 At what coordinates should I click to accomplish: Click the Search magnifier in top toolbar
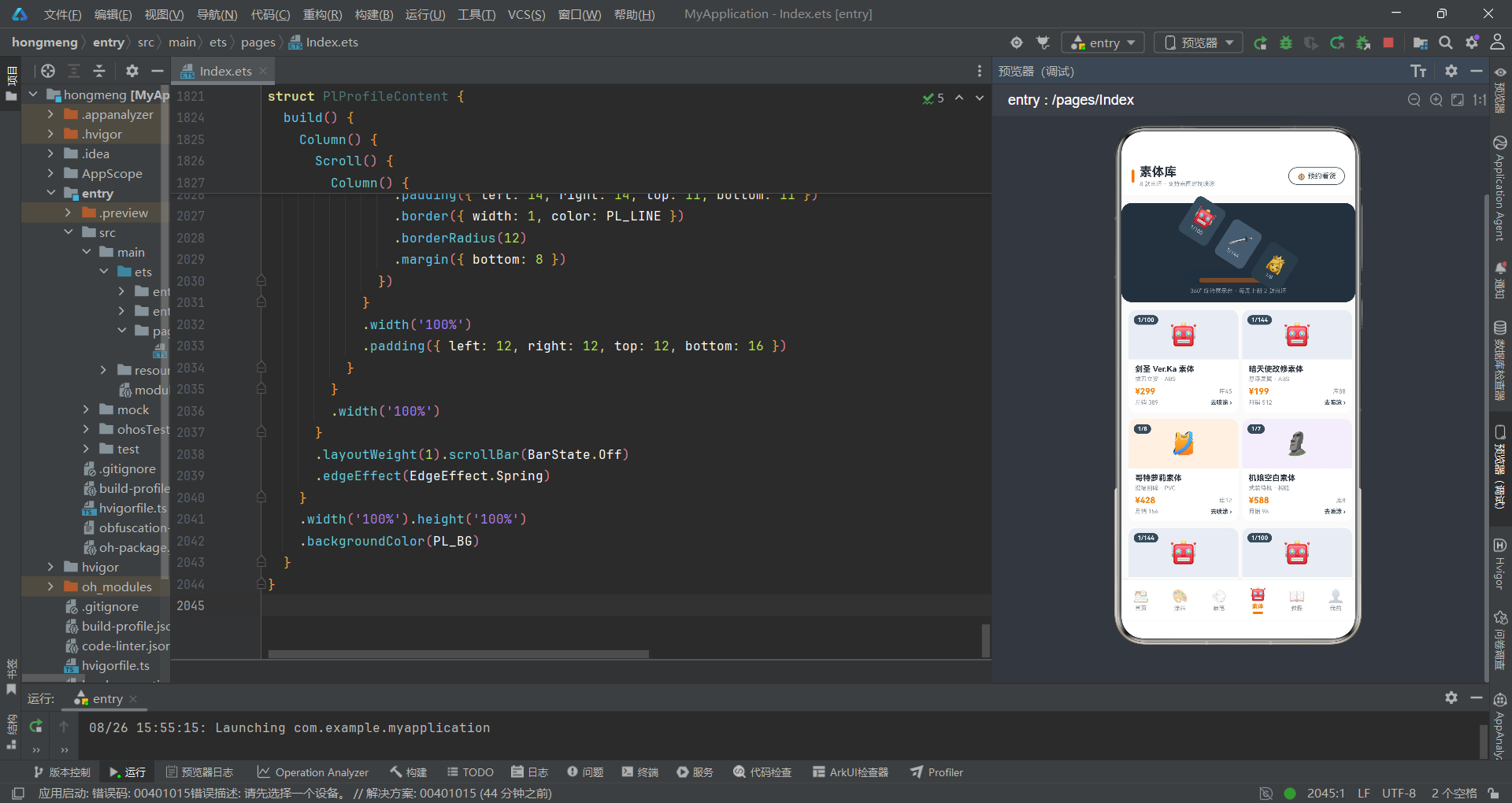click(1446, 43)
